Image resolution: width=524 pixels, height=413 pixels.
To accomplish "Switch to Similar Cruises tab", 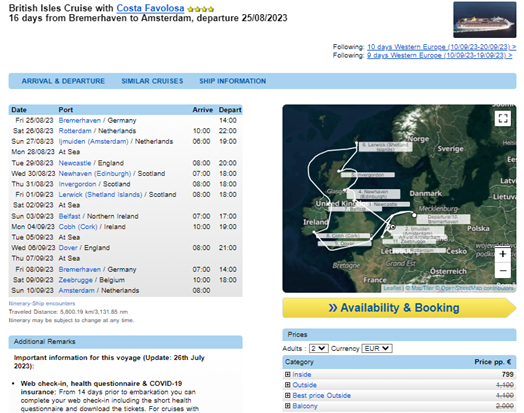I will click(152, 81).
